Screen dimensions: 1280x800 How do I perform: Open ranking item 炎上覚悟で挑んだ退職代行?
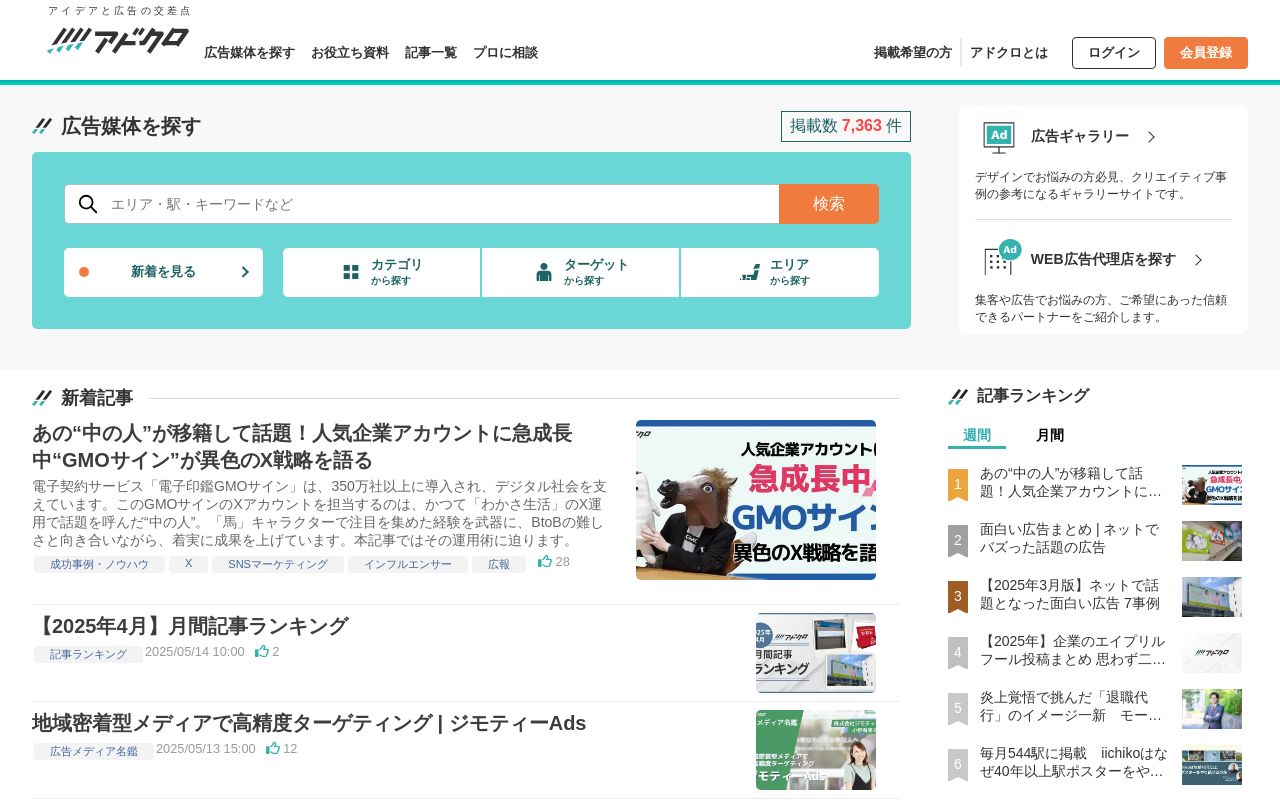(x=1073, y=706)
